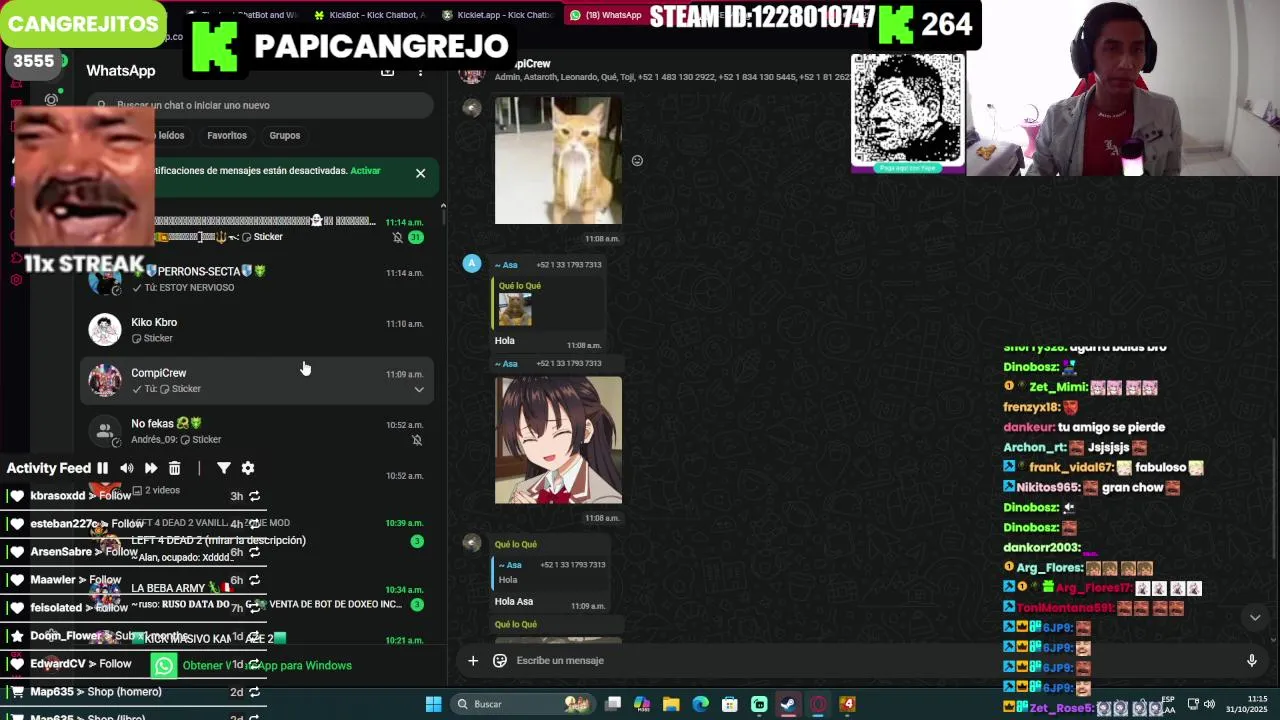Pause the Activity Feed
Image resolution: width=1280 pixels, height=720 pixels.
(102, 468)
